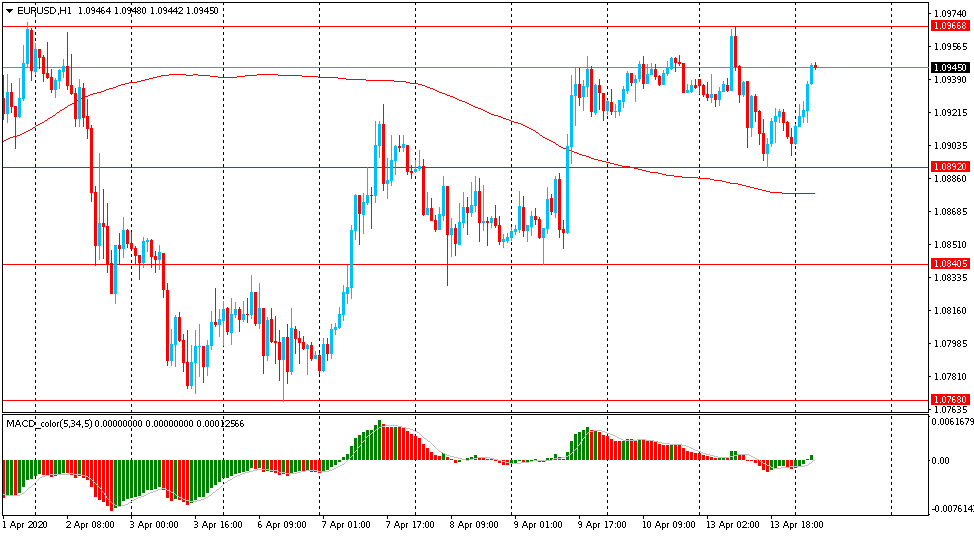This screenshot has height=536, width=974.
Task: Click the 1.07810 price scale value
Action: tap(950, 376)
